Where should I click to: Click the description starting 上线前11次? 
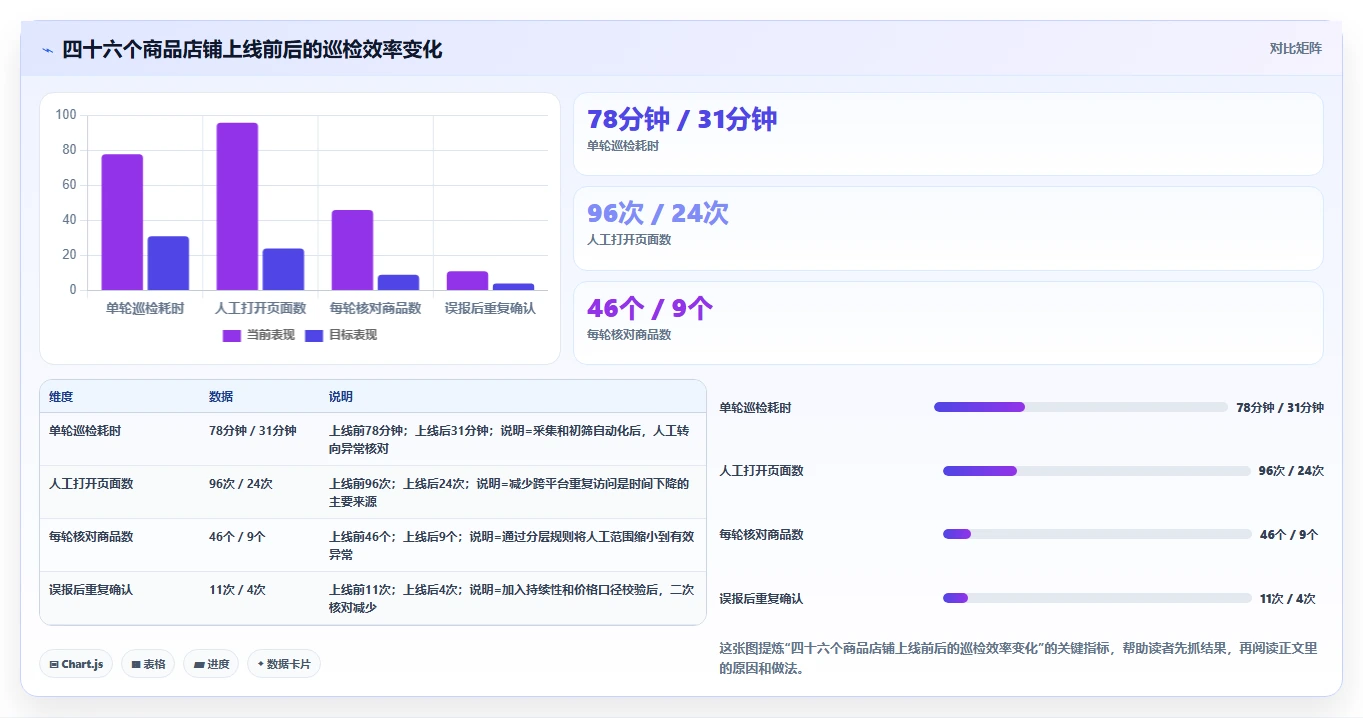tap(512, 598)
